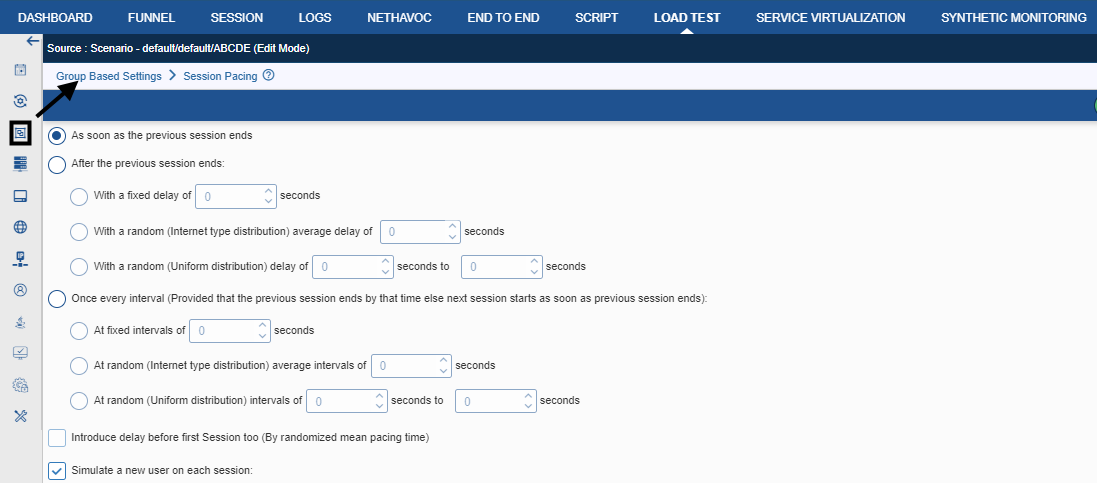Open the highlighted group settings sidebar icon
This screenshot has width=1097, height=483.
click(20, 132)
